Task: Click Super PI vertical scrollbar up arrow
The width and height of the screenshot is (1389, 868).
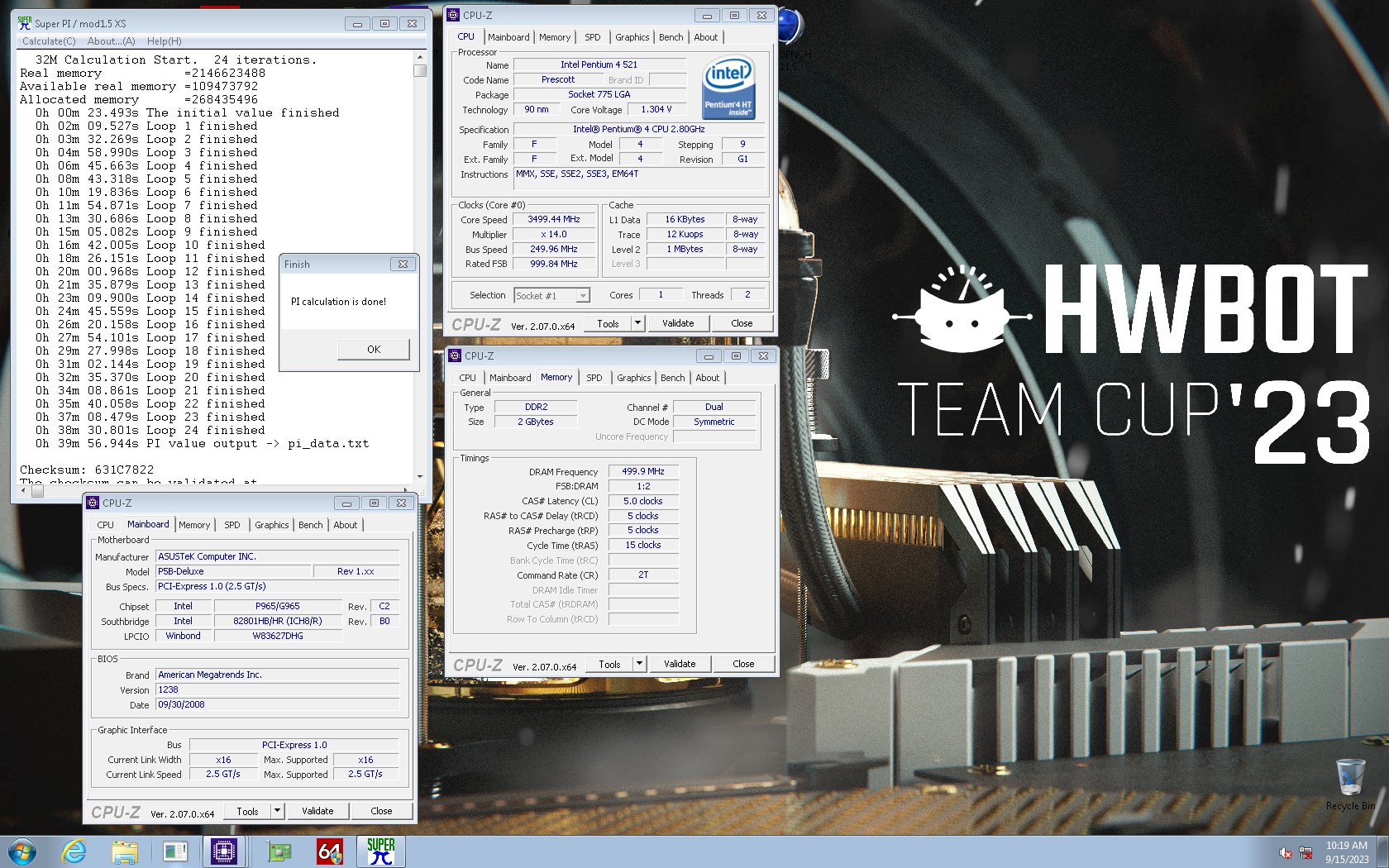Action: [420, 56]
